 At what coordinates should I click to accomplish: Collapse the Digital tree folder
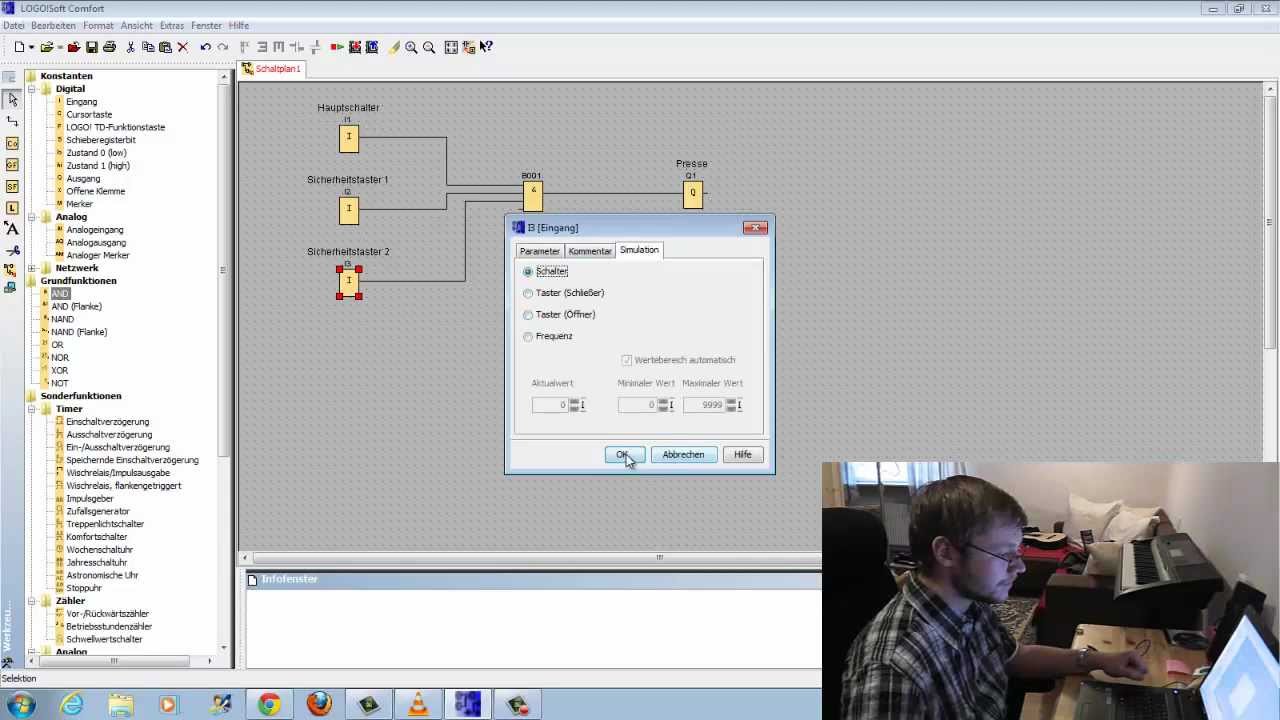32,89
